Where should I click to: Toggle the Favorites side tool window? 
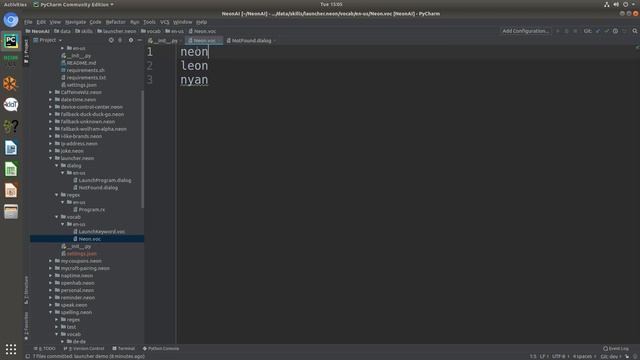(x=26, y=326)
